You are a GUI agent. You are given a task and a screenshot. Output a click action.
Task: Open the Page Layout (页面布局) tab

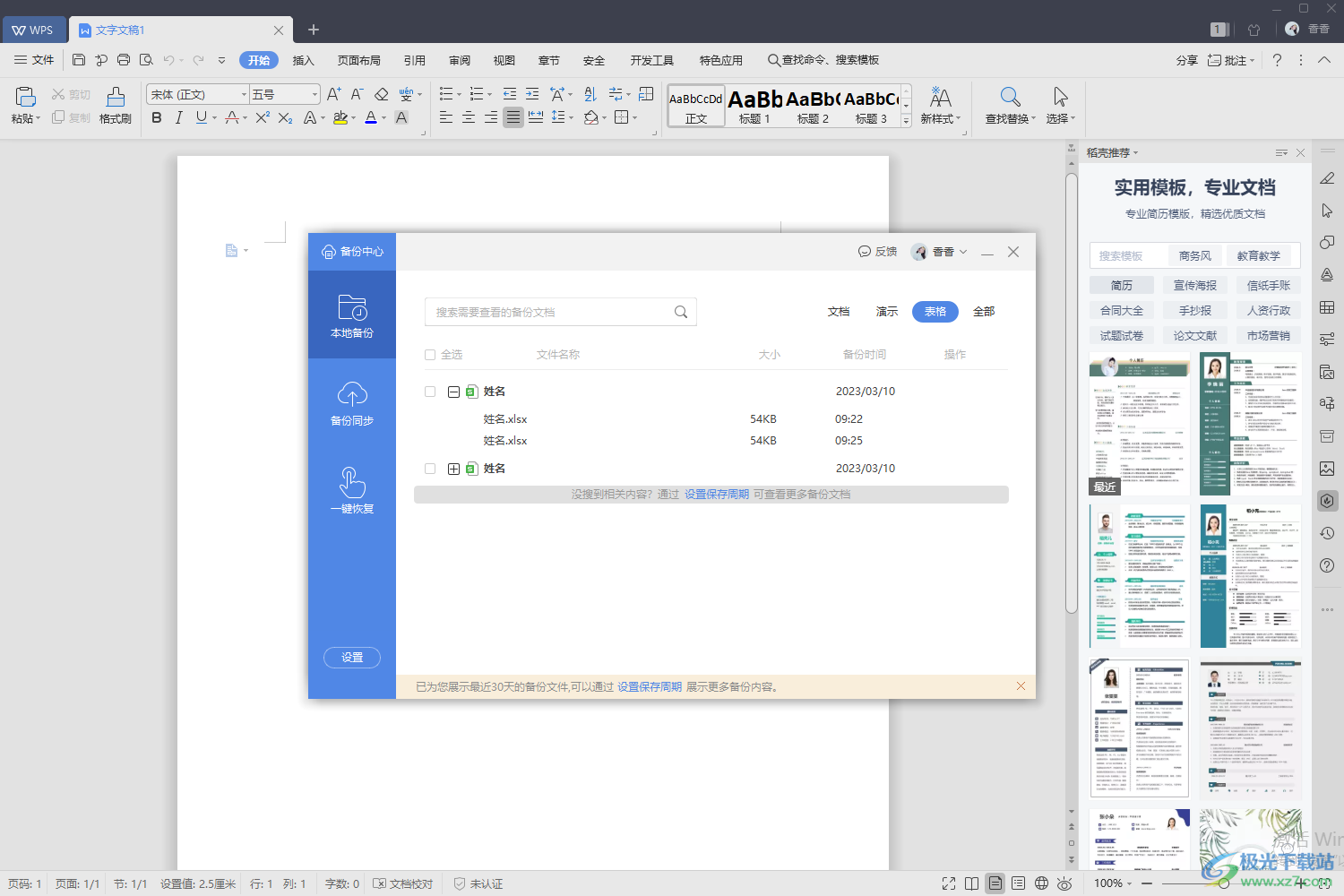pyautogui.click(x=359, y=60)
